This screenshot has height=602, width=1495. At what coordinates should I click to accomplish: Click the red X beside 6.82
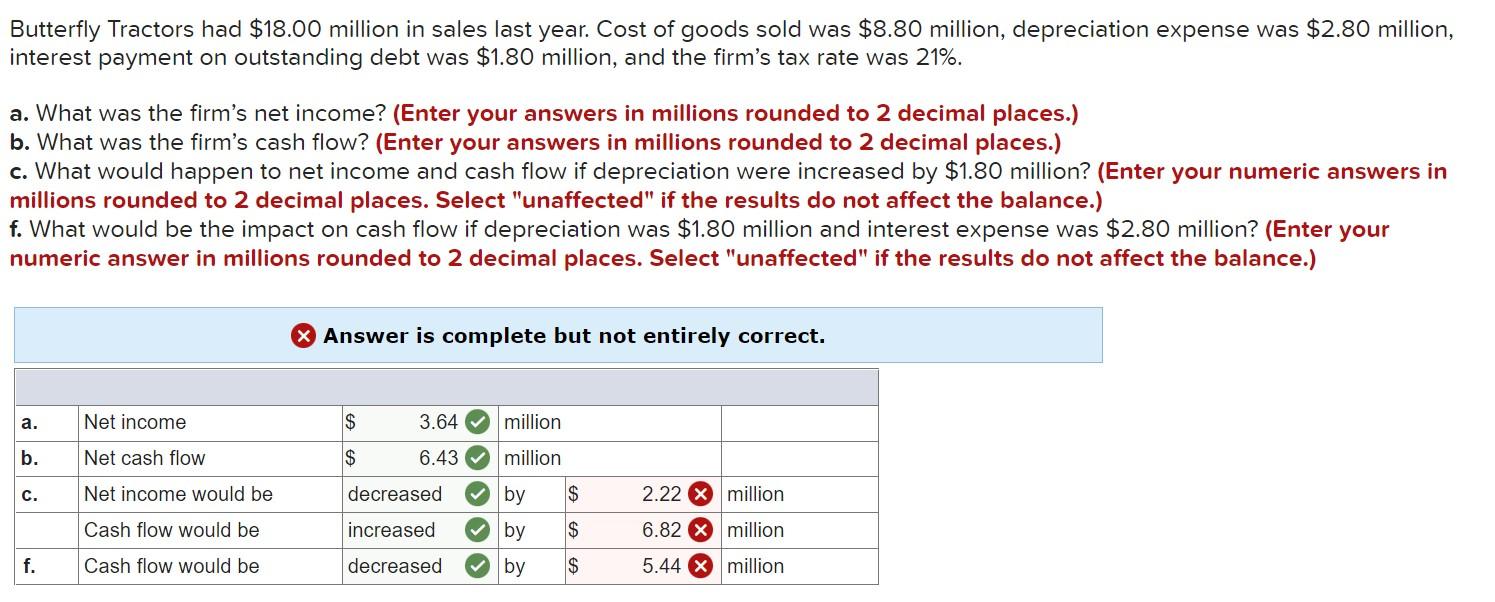(x=702, y=530)
